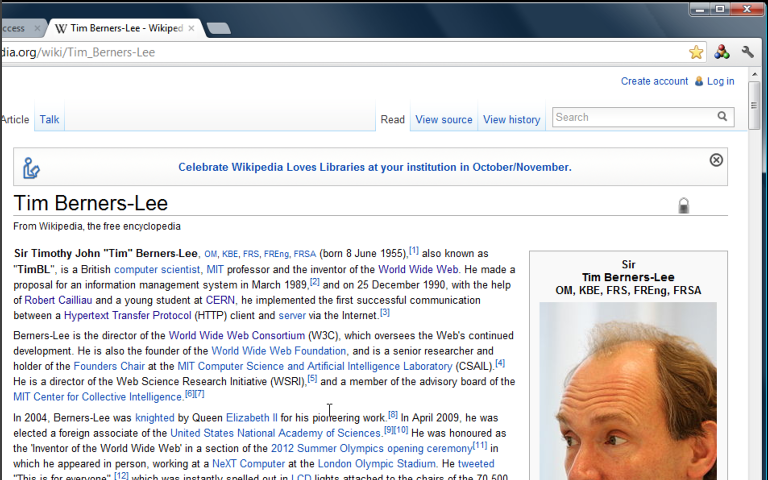This screenshot has height=480, width=768.
Task: Click the OM post-nominal link
Action: [211, 254]
